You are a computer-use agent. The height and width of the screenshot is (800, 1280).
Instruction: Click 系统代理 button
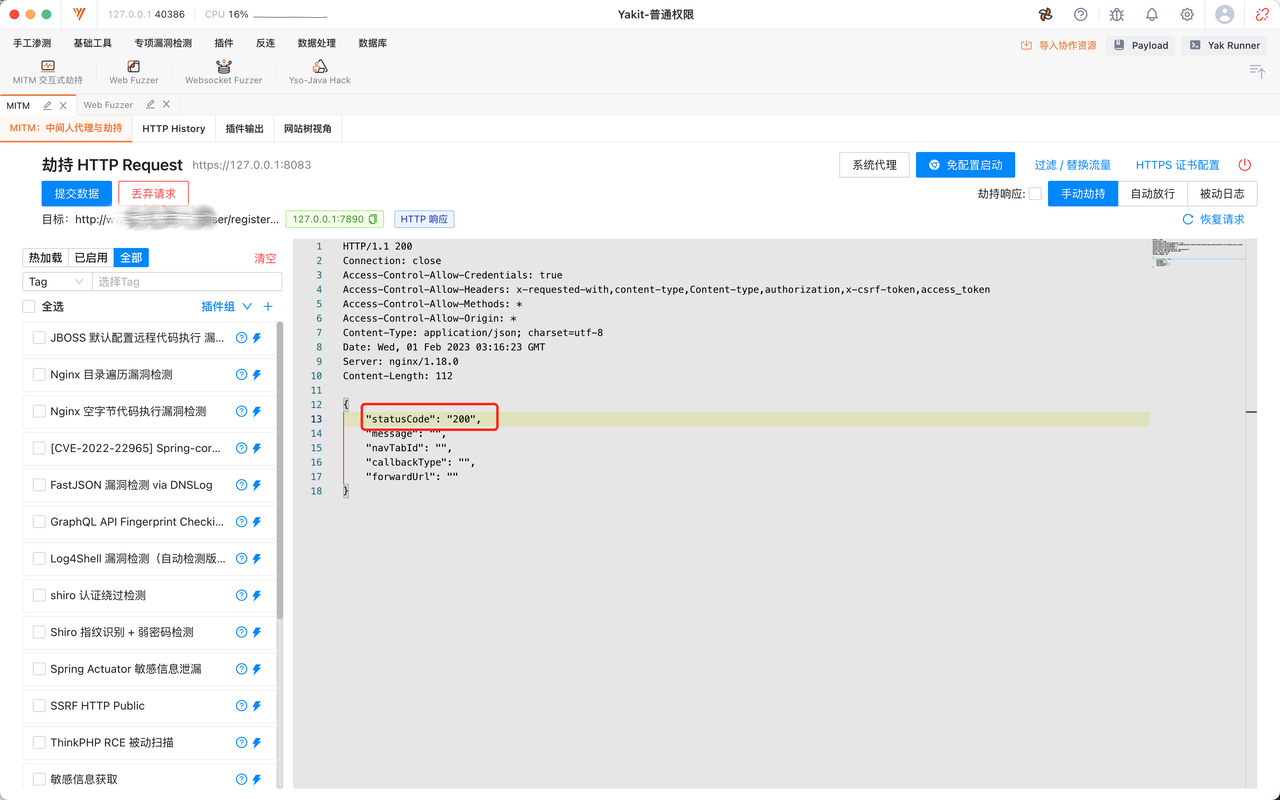click(875, 165)
